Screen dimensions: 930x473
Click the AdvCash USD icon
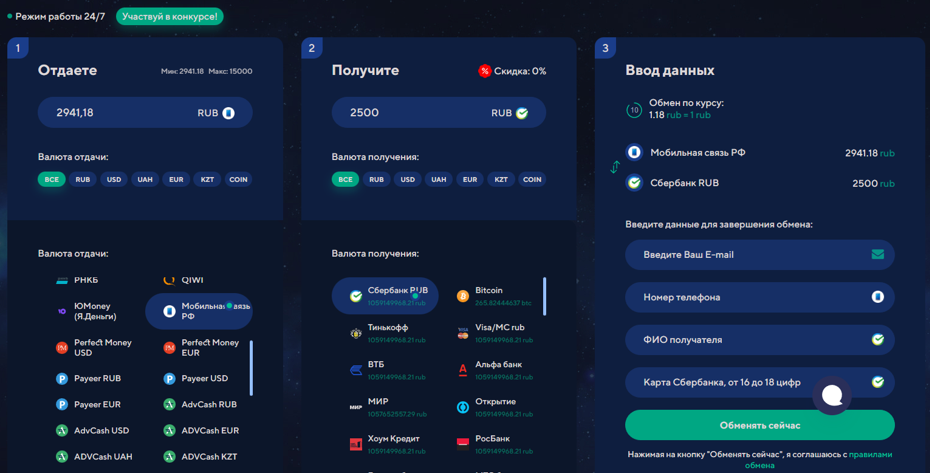(x=62, y=431)
